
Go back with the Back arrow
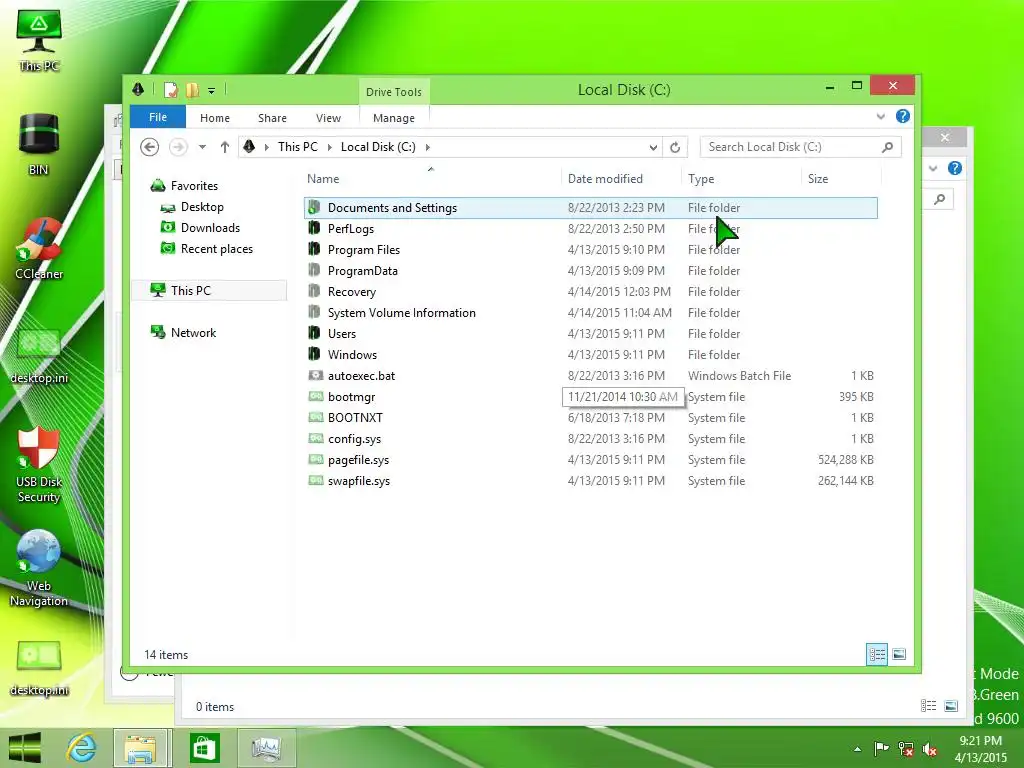point(150,147)
